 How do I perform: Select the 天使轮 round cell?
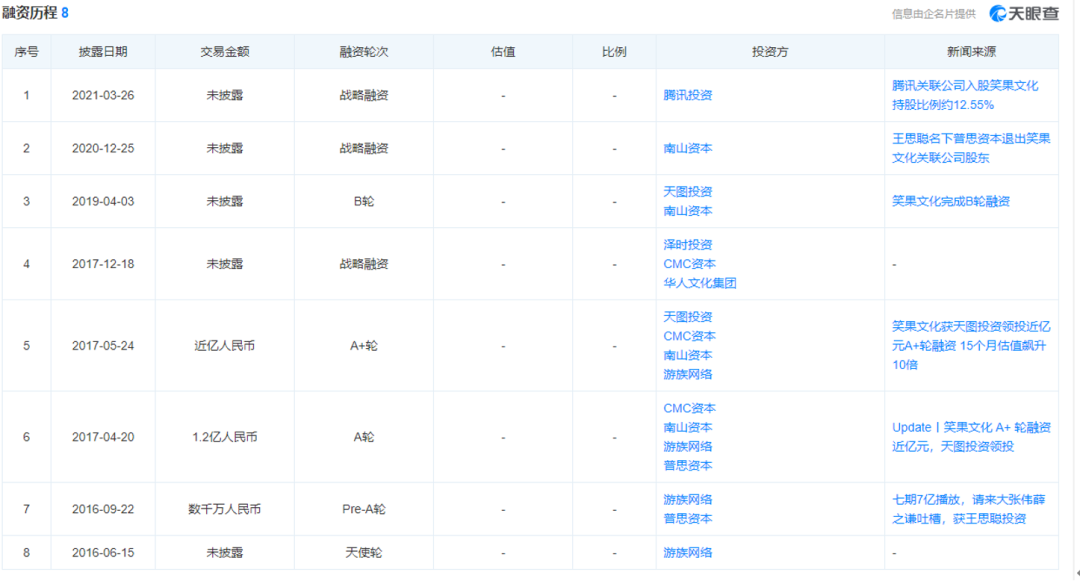[x=364, y=553]
